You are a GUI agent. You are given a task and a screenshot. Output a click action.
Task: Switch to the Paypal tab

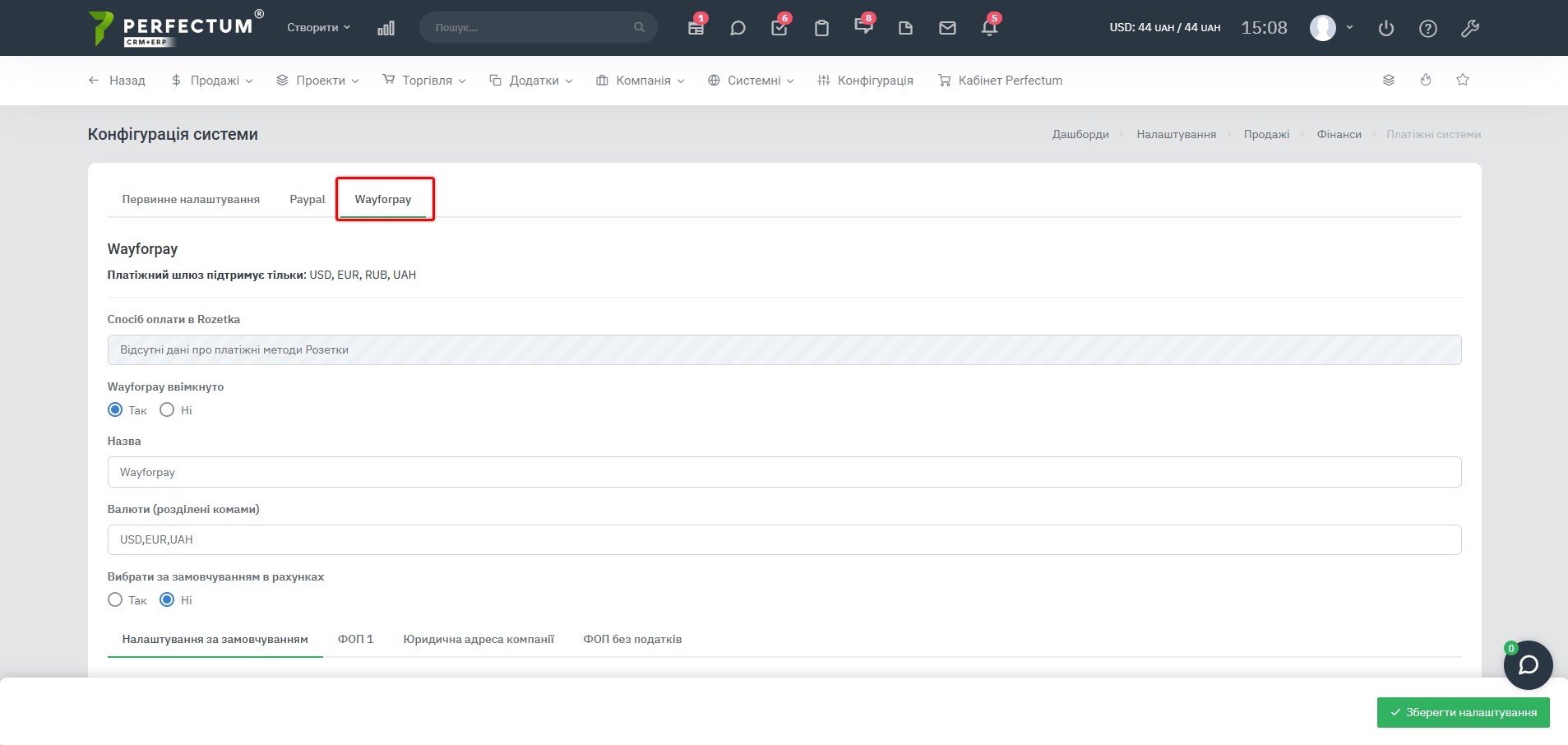[x=307, y=199]
